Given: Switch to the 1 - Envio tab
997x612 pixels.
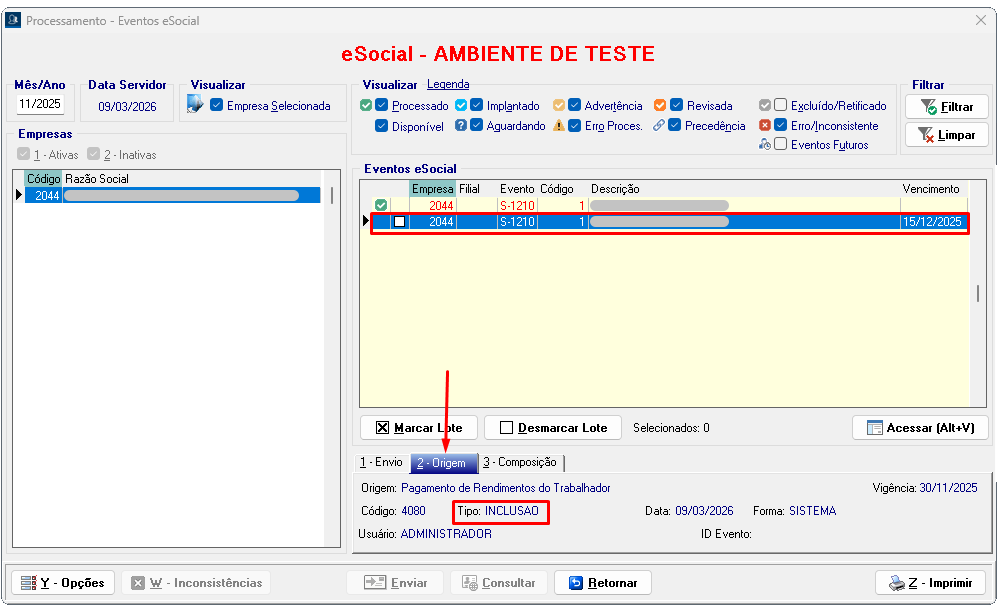Looking at the screenshot, I should click(381, 463).
